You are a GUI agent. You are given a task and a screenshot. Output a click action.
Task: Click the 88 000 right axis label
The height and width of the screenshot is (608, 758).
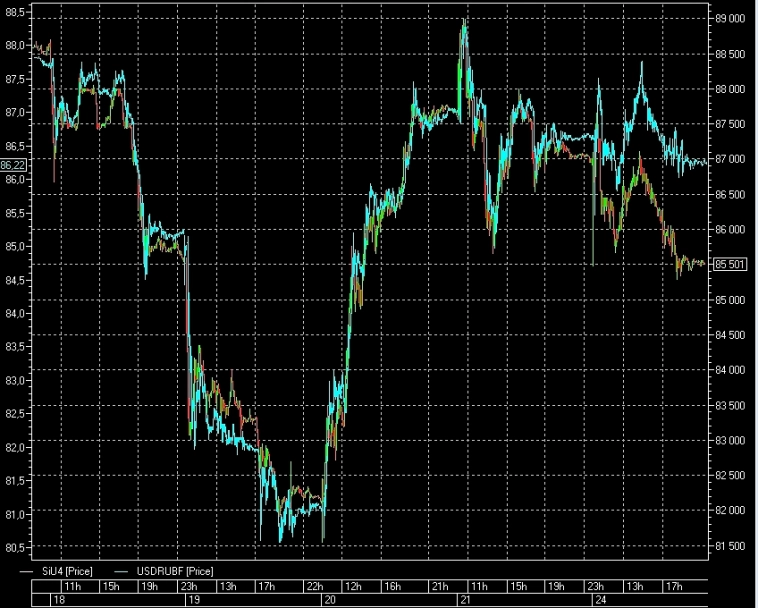pyautogui.click(x=730, y=89)
